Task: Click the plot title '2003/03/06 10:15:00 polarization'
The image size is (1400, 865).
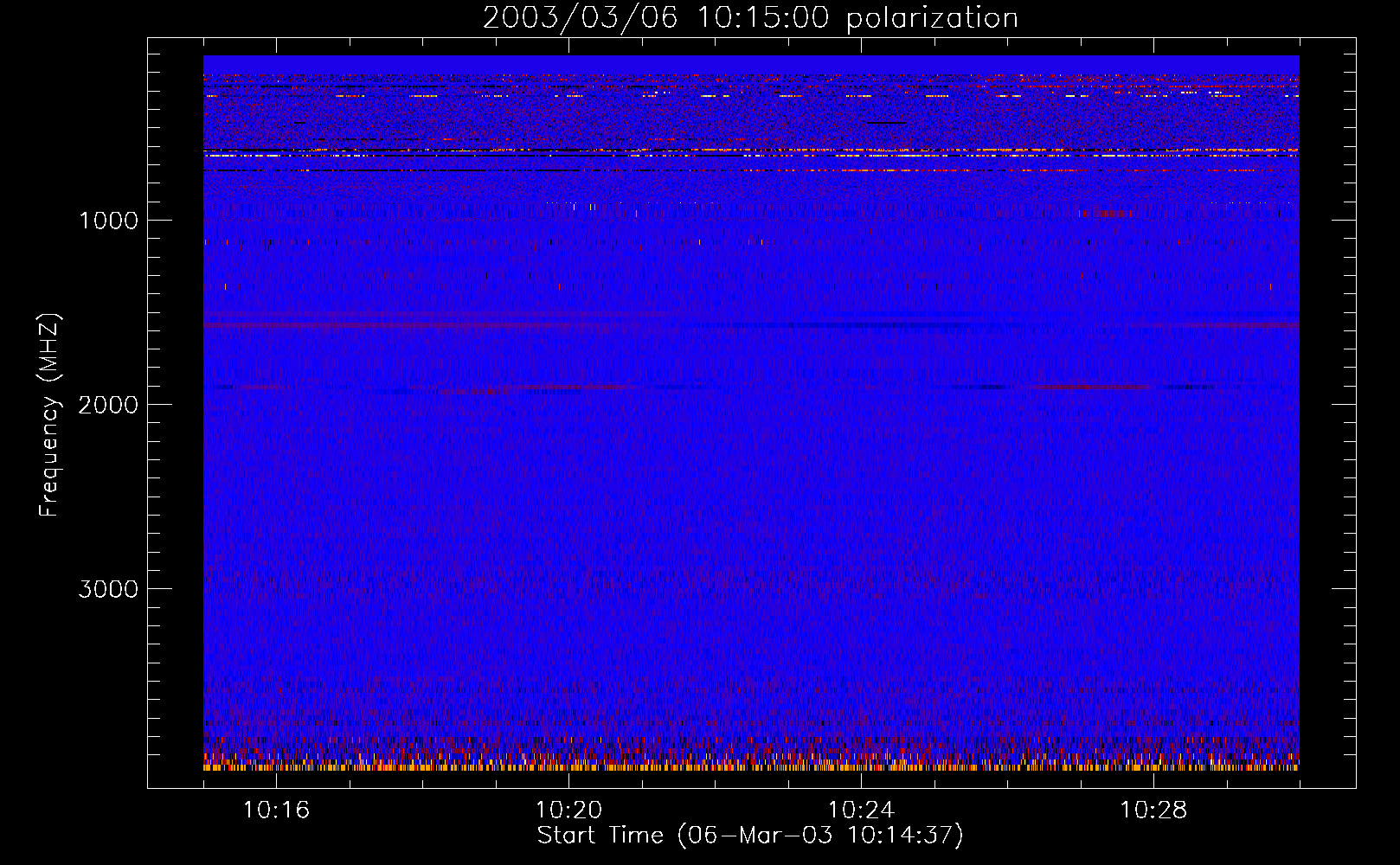Action: (x=750, y=17)
